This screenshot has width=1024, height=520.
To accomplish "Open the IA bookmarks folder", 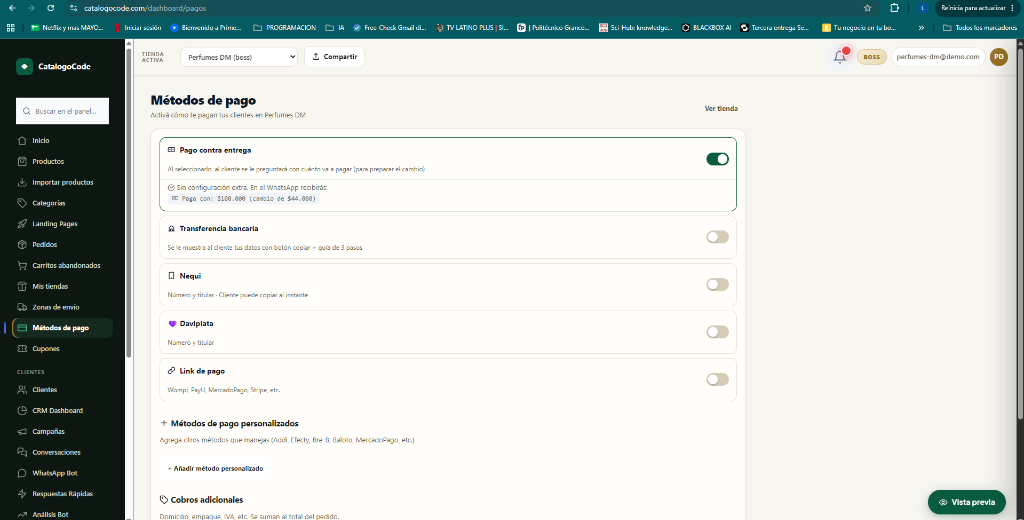I will pos(335,28).
